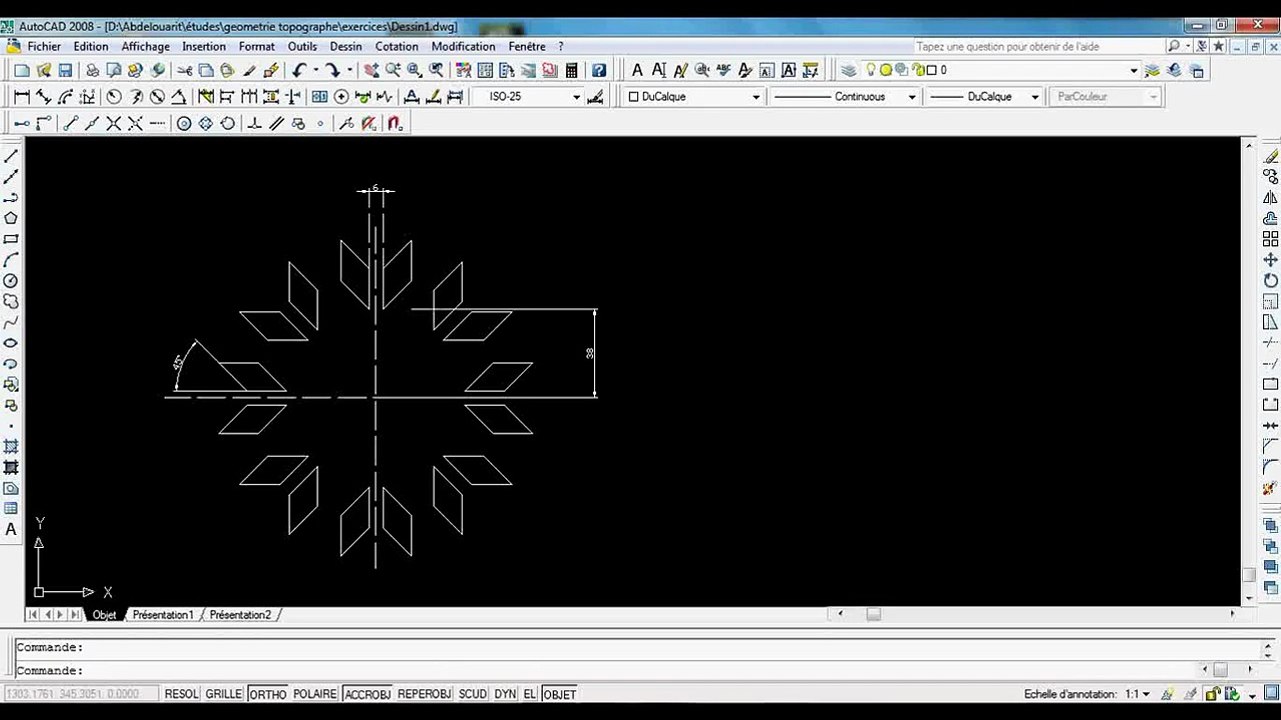
Task: Undo the last action
Action: [299, 70]
